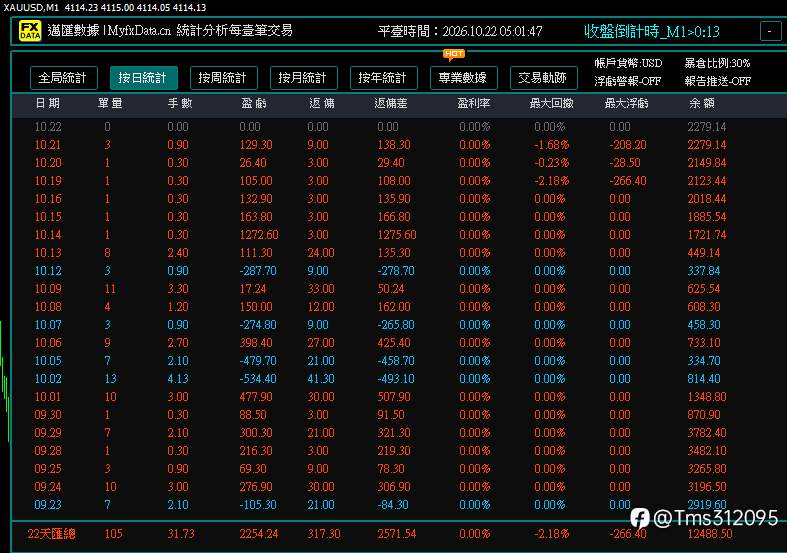Click max drawdown -2.18% in 10.19 row
The width and height of the screenshot is (787, 553).
(552, 181)
